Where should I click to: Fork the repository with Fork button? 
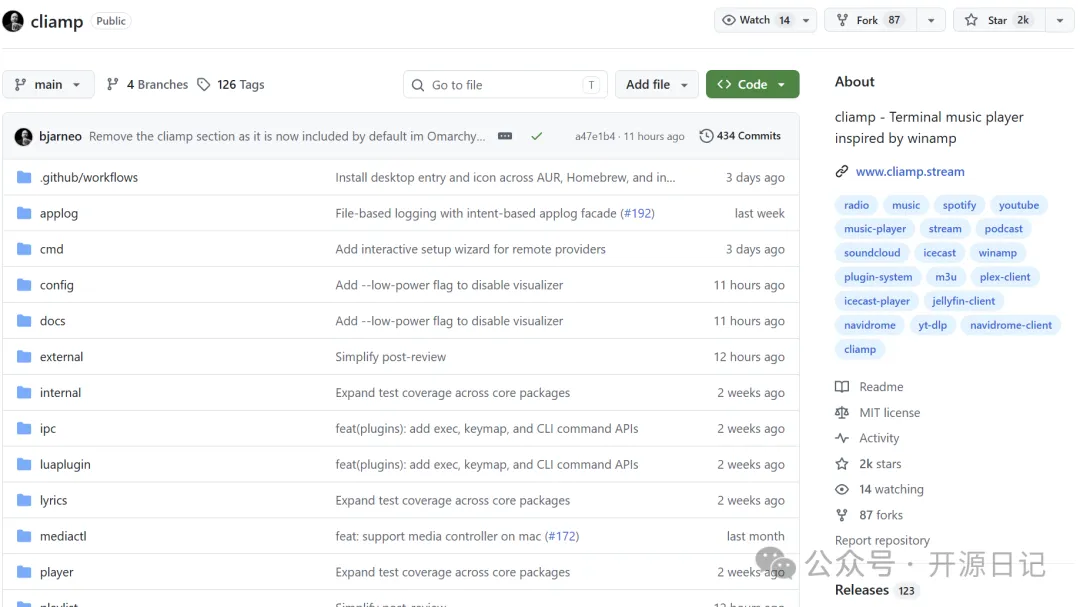pos(871,20)
